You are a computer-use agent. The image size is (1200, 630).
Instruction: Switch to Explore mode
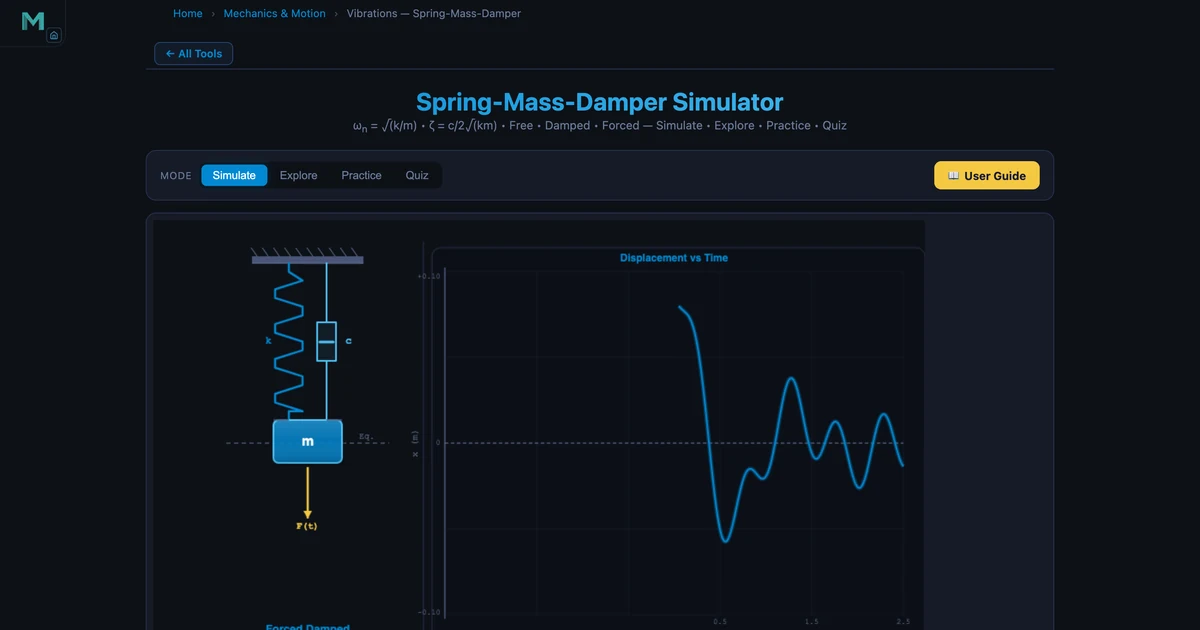tap(298, 175)
